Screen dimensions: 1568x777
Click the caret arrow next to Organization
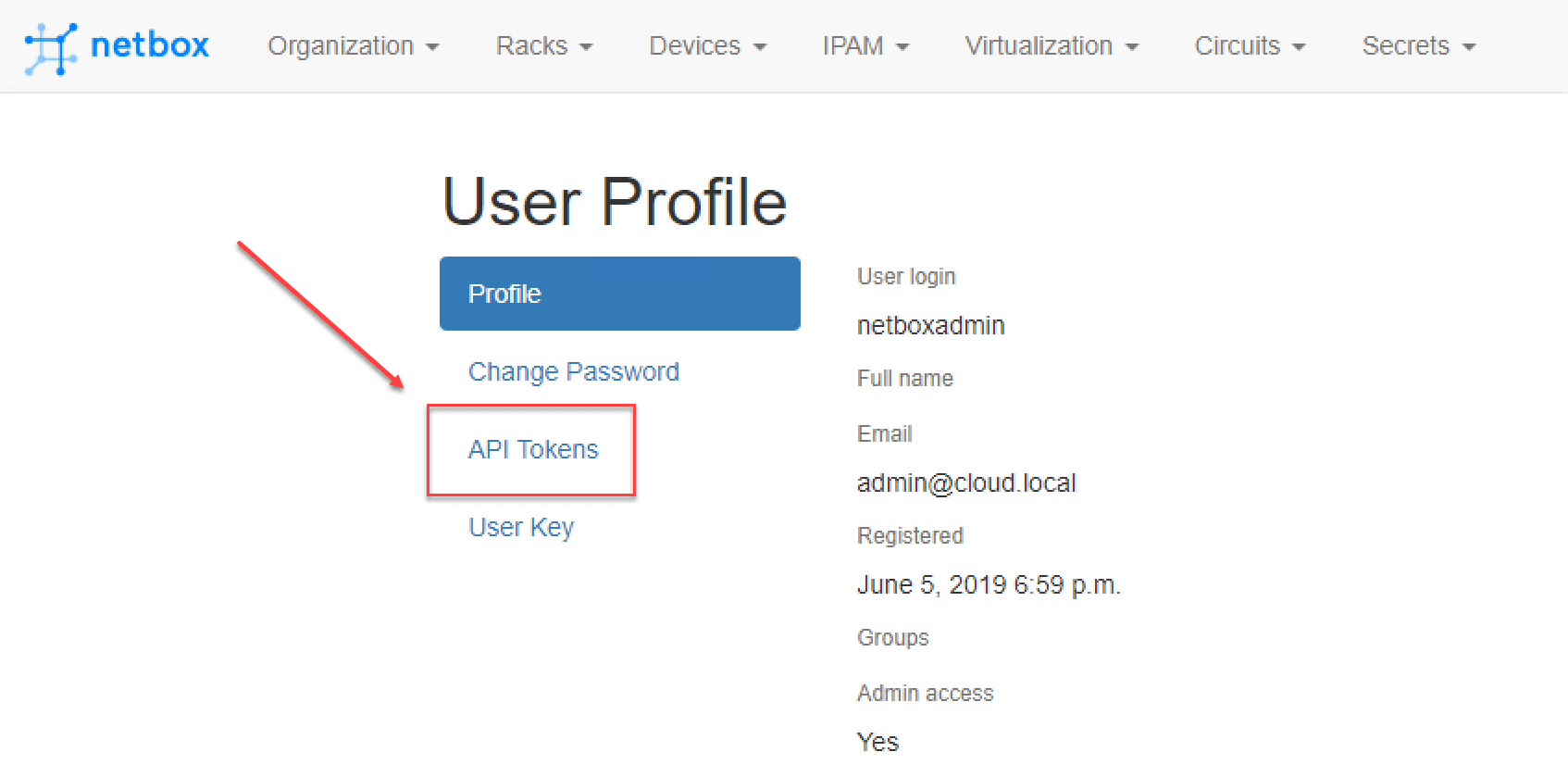[x=432, y=47]
